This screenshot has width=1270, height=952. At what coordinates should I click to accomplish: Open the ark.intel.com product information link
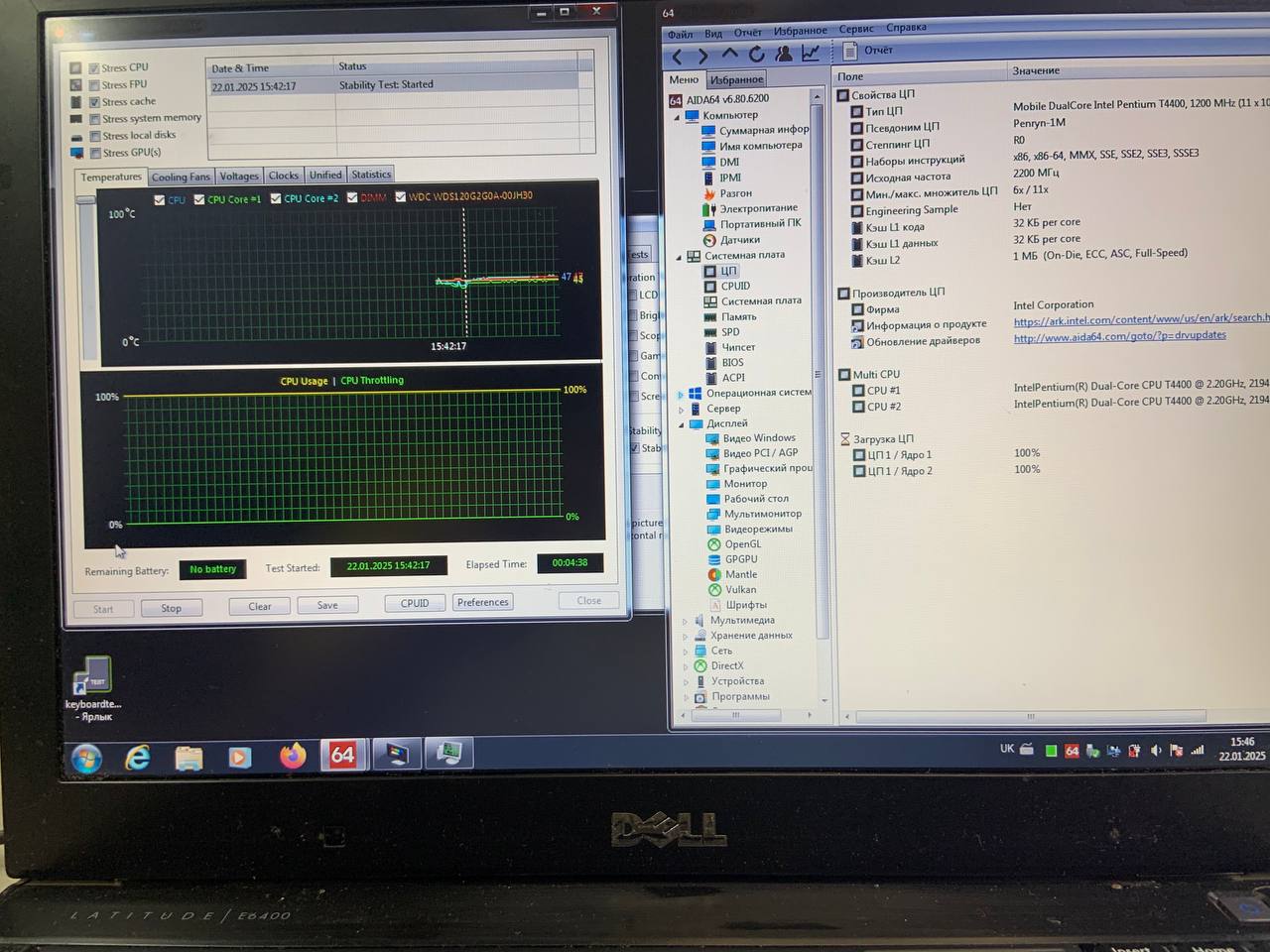pyautogui.click(x=1141, y=319)
